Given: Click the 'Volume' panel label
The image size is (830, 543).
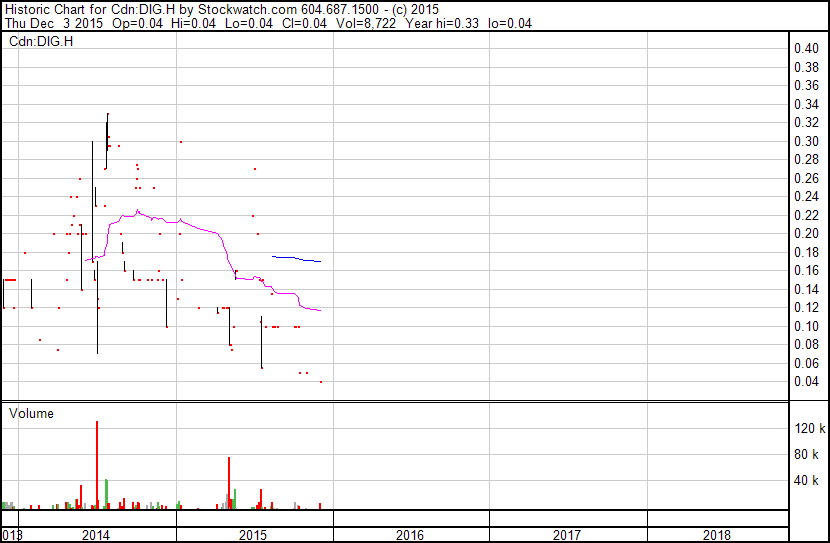Looking at the screenshot, I should [x=31, y=413].
